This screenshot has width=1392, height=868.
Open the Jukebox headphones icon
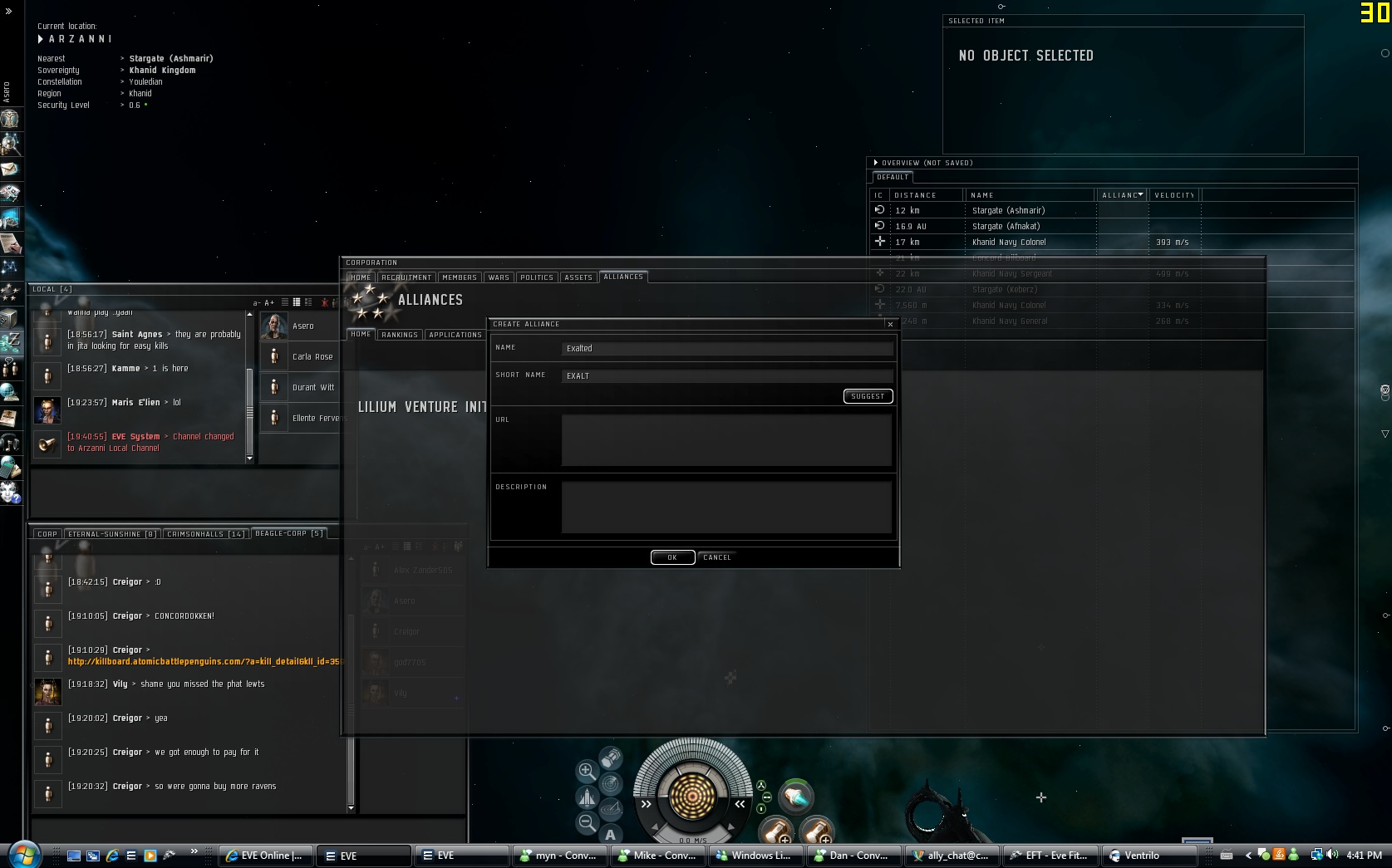[x=10, y=441]
